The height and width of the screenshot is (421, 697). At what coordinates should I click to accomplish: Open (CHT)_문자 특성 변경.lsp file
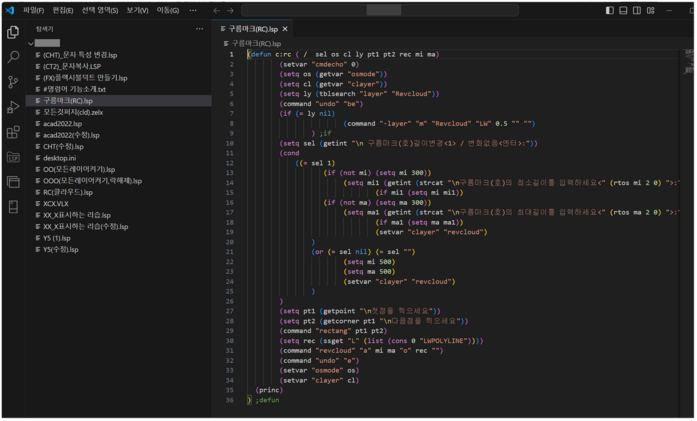(80, 55)
